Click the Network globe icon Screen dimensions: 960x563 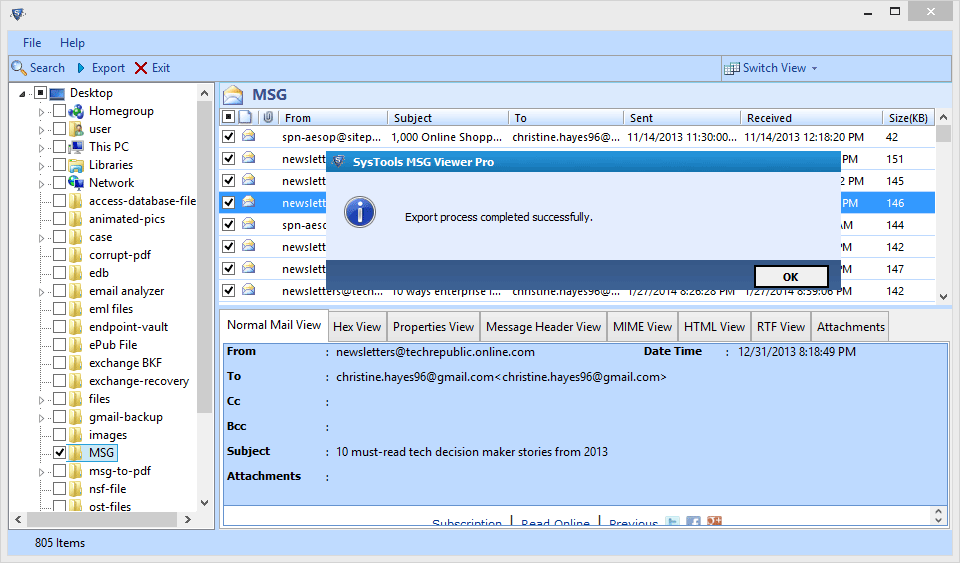(76, 182)
